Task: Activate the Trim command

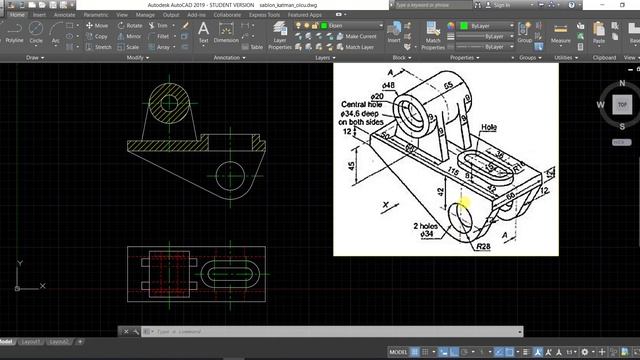Action: coord(158,26)
